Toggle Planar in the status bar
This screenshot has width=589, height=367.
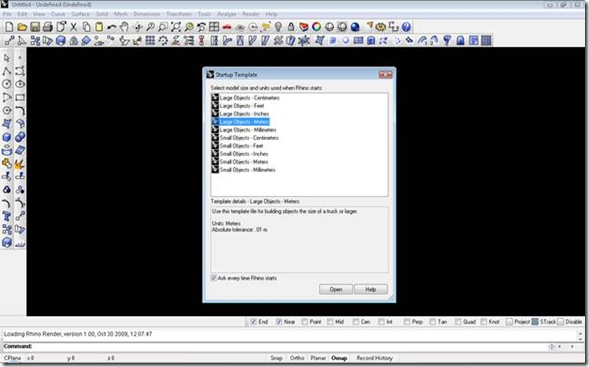(x=318, y=358)
